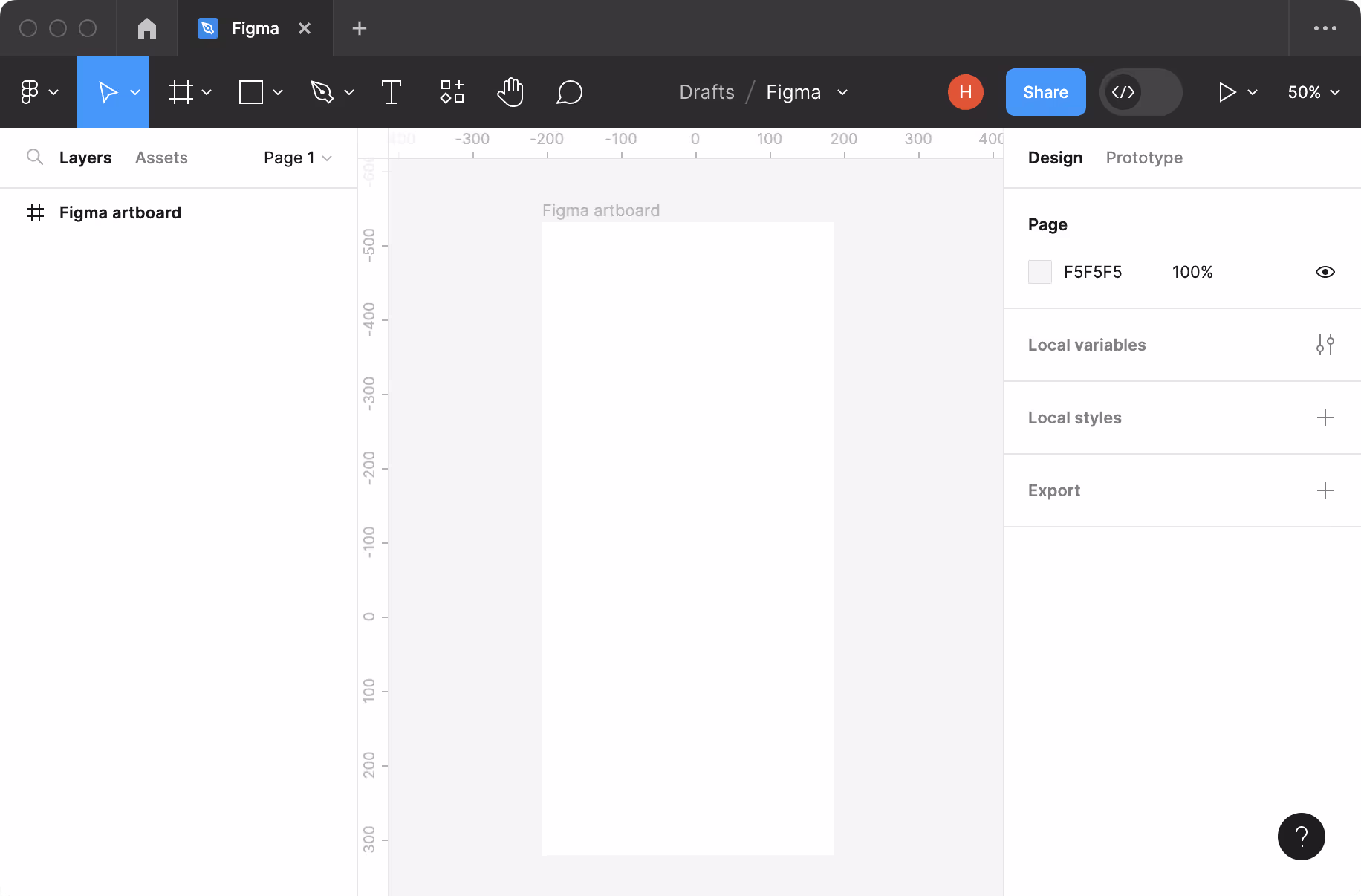Screen dimensions: 1361x896
Task: Open the Help question mark button
Action: coord(1302,837)
